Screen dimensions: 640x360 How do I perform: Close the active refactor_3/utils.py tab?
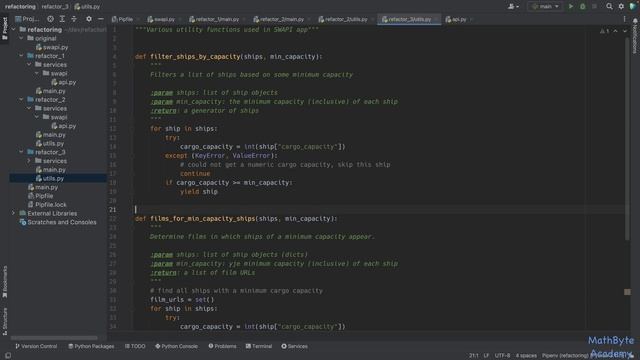[436, 19]
